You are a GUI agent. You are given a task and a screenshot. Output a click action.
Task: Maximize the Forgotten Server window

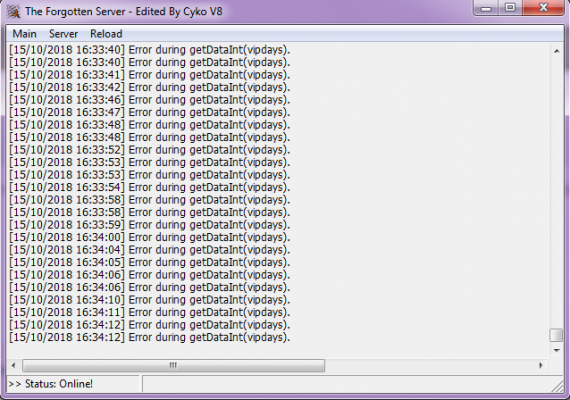click(510, 8)
